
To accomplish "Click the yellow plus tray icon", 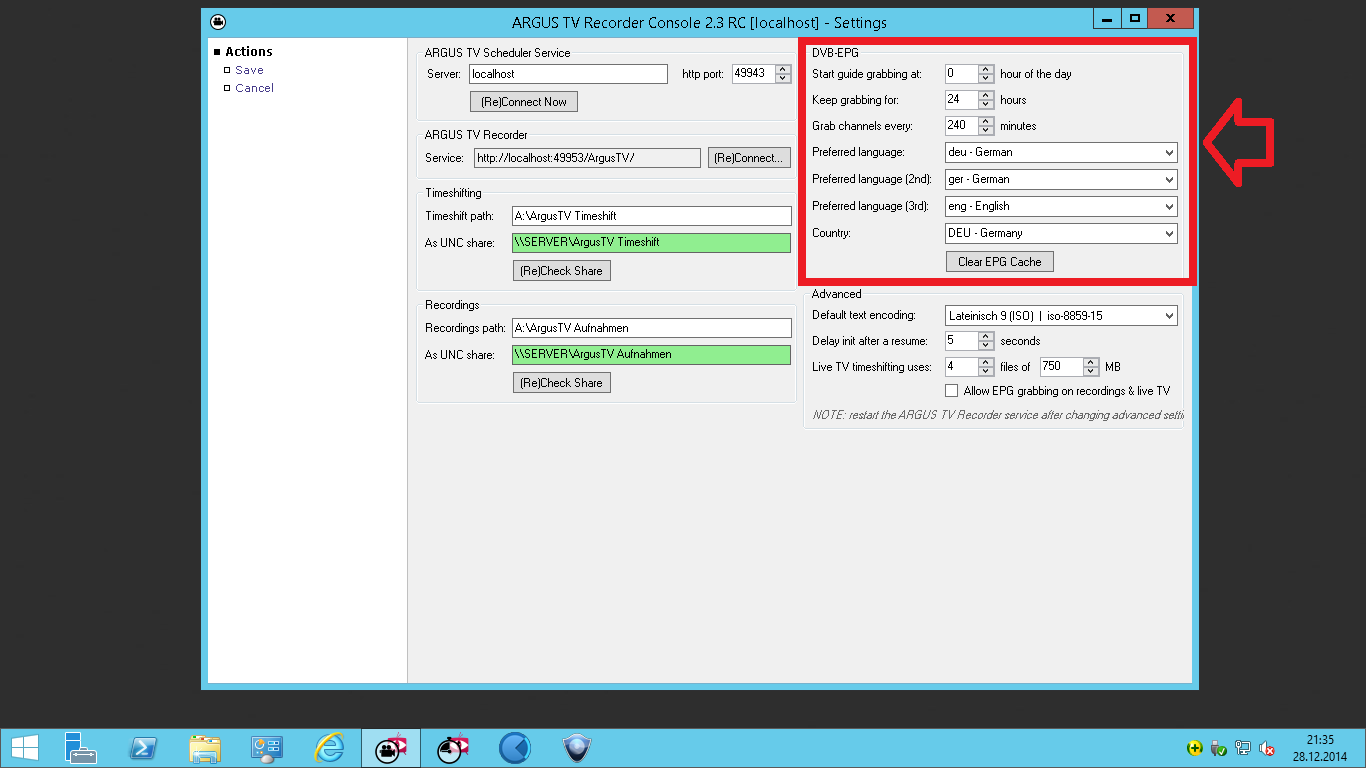I will click(1194, 748).
